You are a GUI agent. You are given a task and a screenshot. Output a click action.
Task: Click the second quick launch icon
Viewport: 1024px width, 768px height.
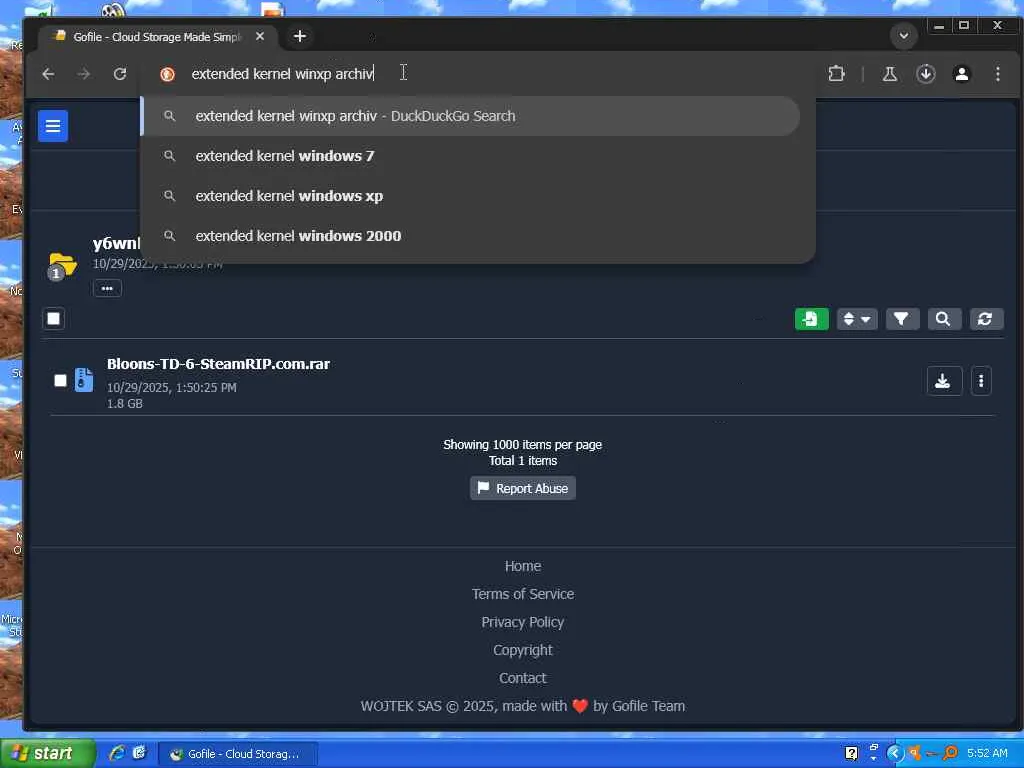(139, 753)
